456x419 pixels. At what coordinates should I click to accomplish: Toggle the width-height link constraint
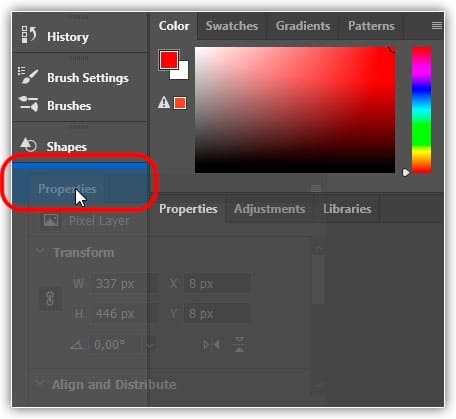click(x=50, y=298)
